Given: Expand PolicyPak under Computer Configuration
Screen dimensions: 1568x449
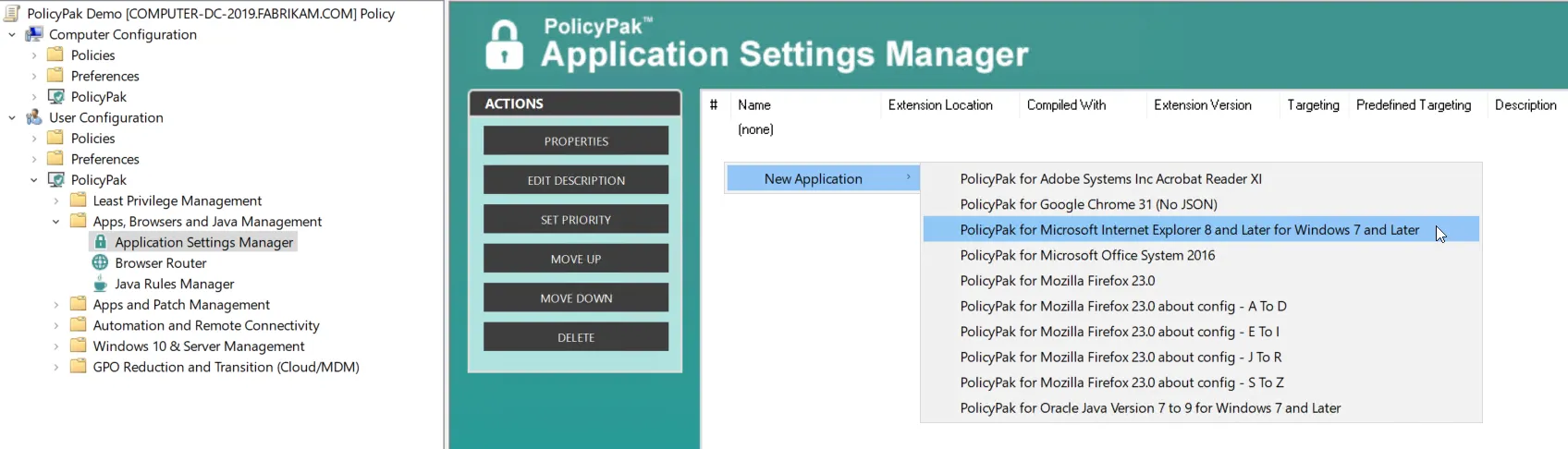Looking at the screenshot, I should click(34, 97).
